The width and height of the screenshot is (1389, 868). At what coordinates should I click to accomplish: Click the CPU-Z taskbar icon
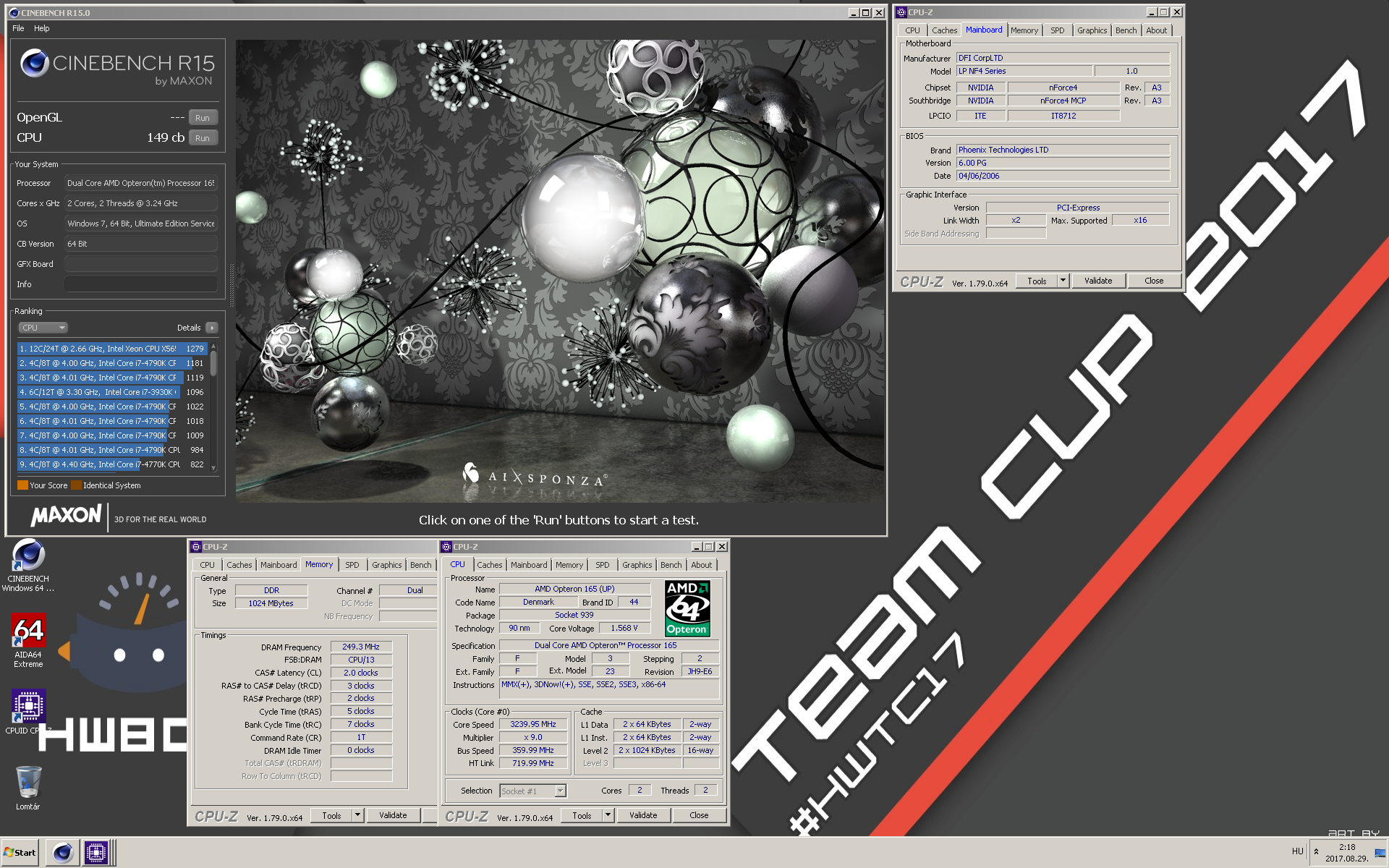point(95,853)
